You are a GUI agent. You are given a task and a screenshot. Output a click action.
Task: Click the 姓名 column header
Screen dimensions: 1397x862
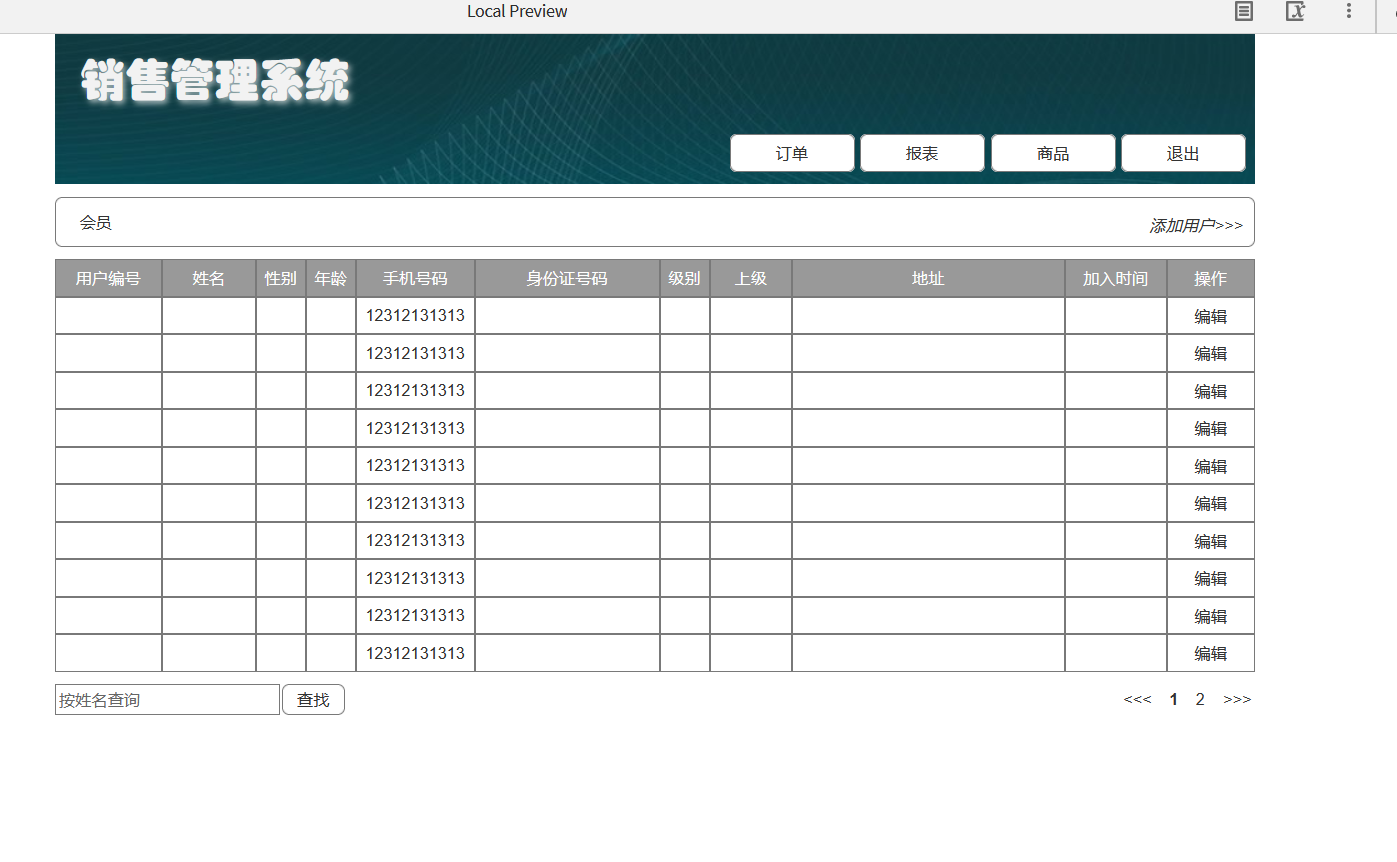pyautogui.click(x=209, y=278)
